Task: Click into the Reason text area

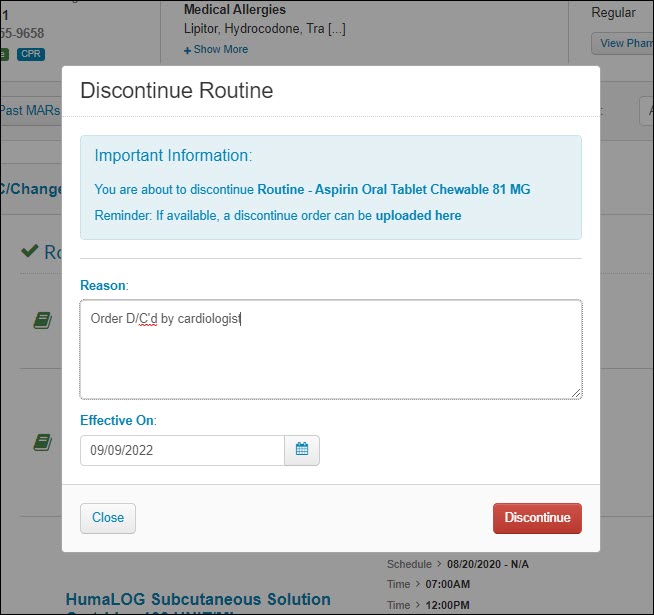Action: pyautogui.click(x=331, y=349)
